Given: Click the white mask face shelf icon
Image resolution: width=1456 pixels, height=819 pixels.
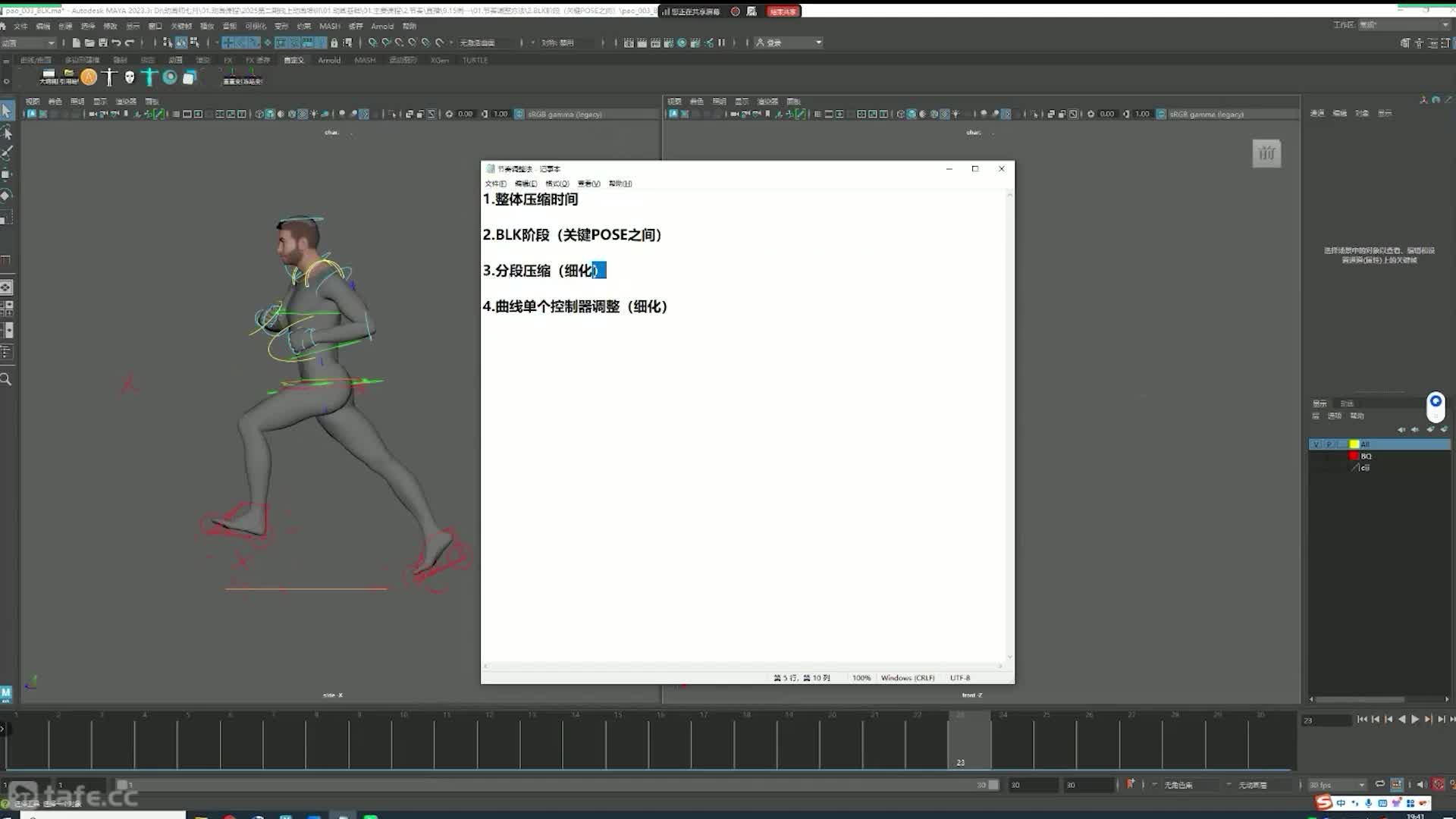Looking at the screenshot, I should pos(130,77).
